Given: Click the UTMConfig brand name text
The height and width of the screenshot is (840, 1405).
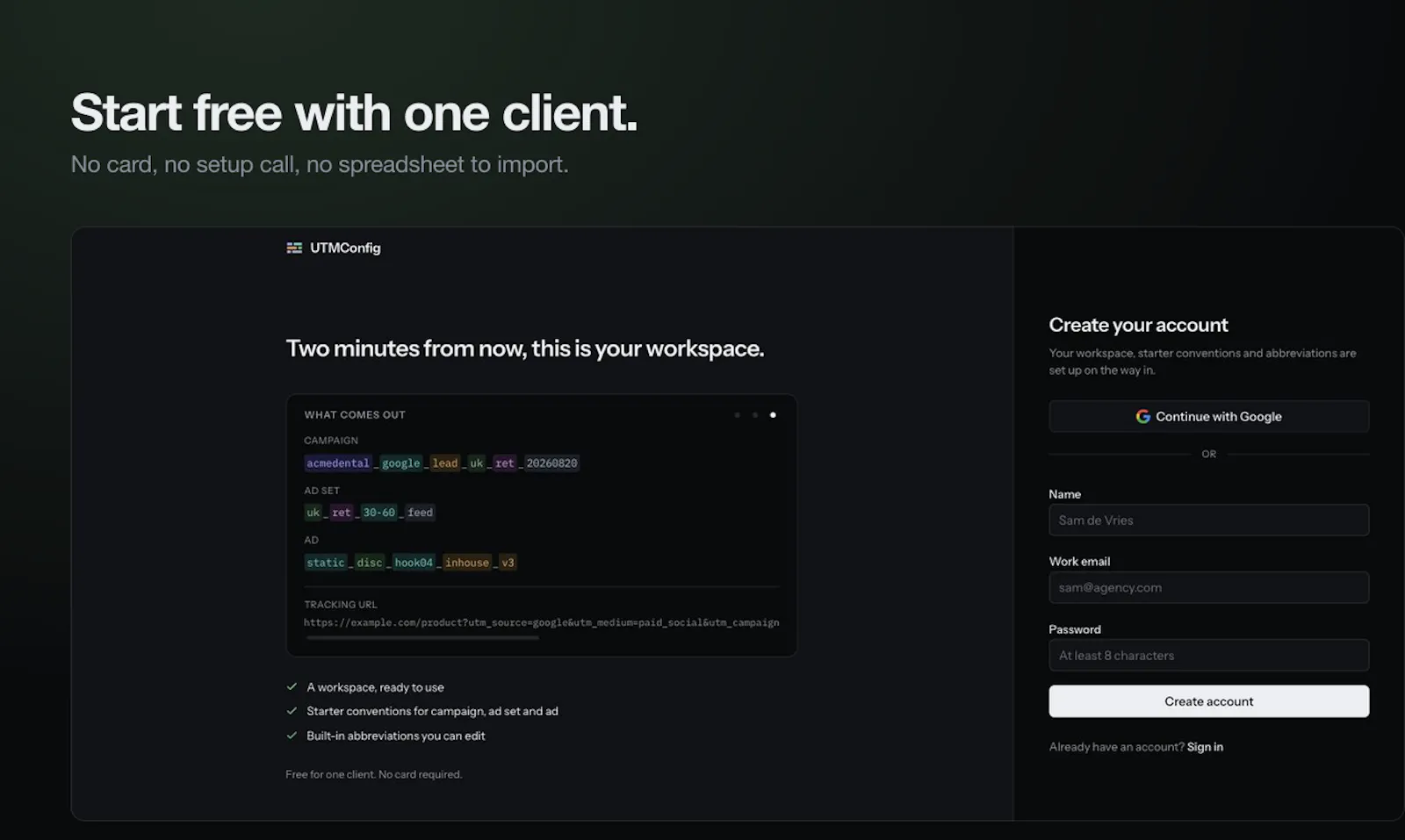Looking at the screenshot, I should point(345,248).
